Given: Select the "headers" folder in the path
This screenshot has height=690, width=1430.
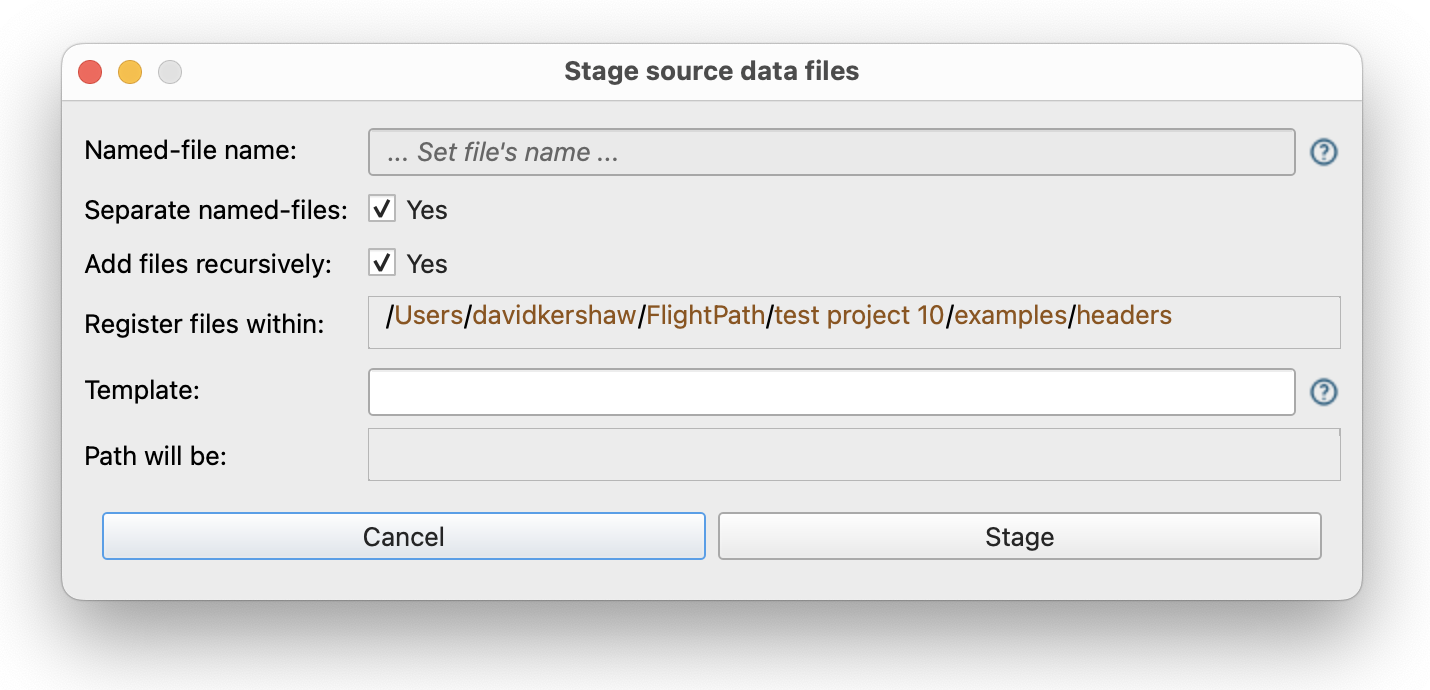Looking at the screenshot, I should pyautogui.click(x=1124, y=316).
